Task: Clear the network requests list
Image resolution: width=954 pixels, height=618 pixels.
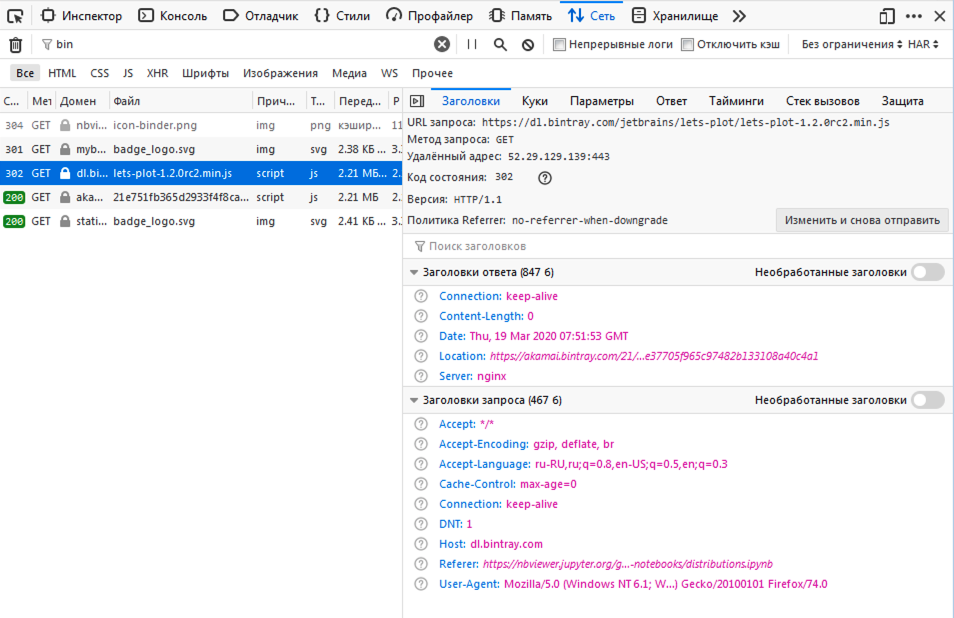Action: click(15, 44)
